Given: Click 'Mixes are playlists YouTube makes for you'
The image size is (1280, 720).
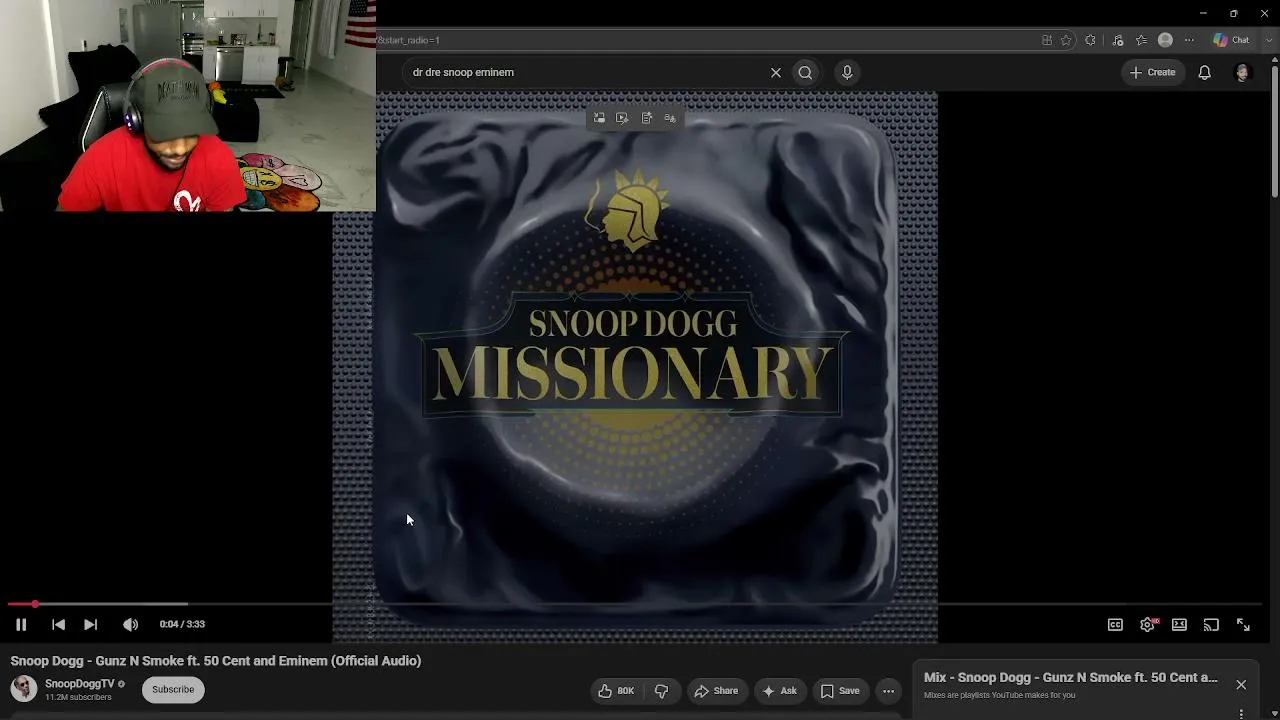Looking at the screenshot, I should click(x=1000, y=695).
